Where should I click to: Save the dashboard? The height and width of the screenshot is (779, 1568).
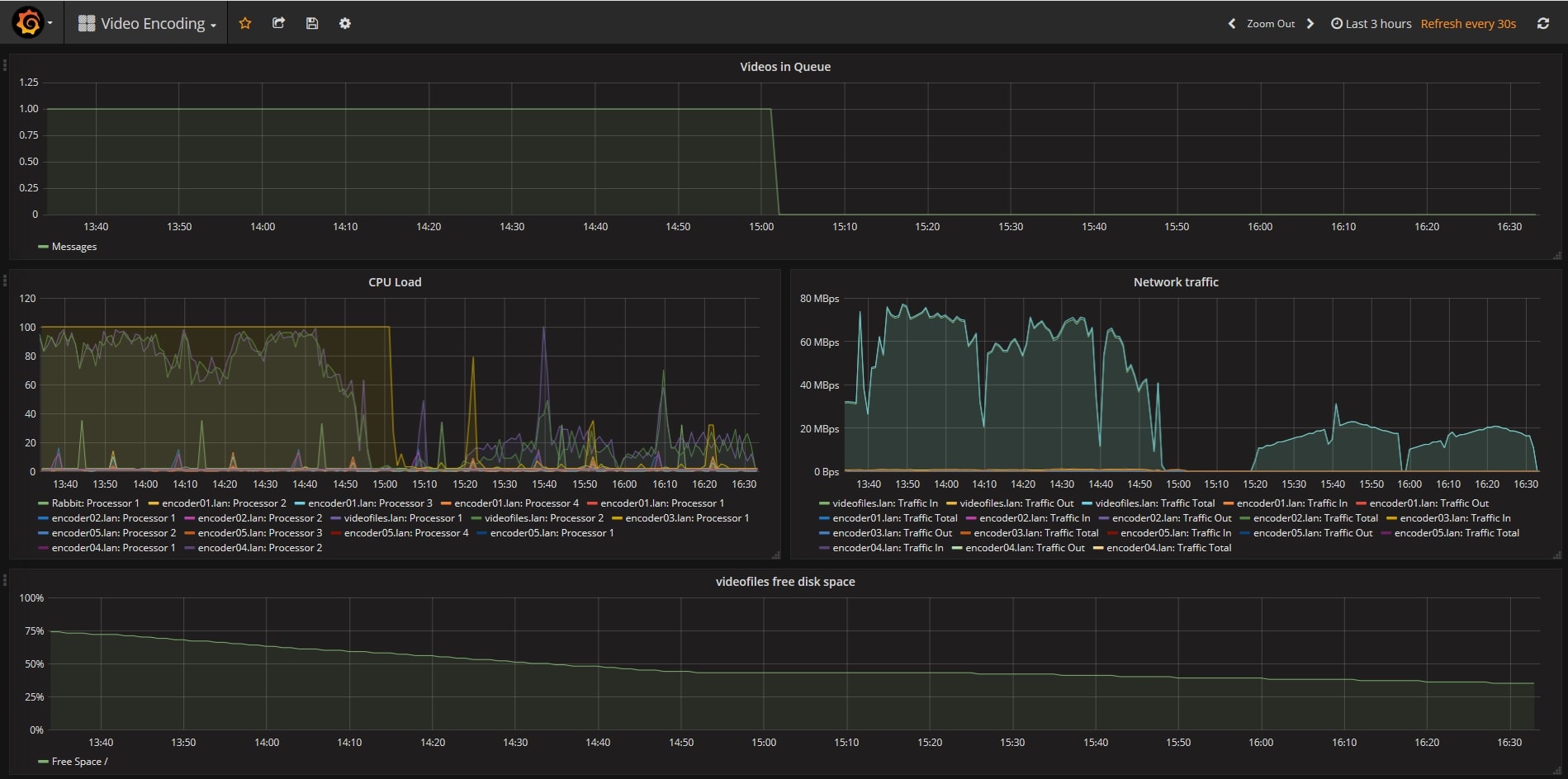point(311,23)
